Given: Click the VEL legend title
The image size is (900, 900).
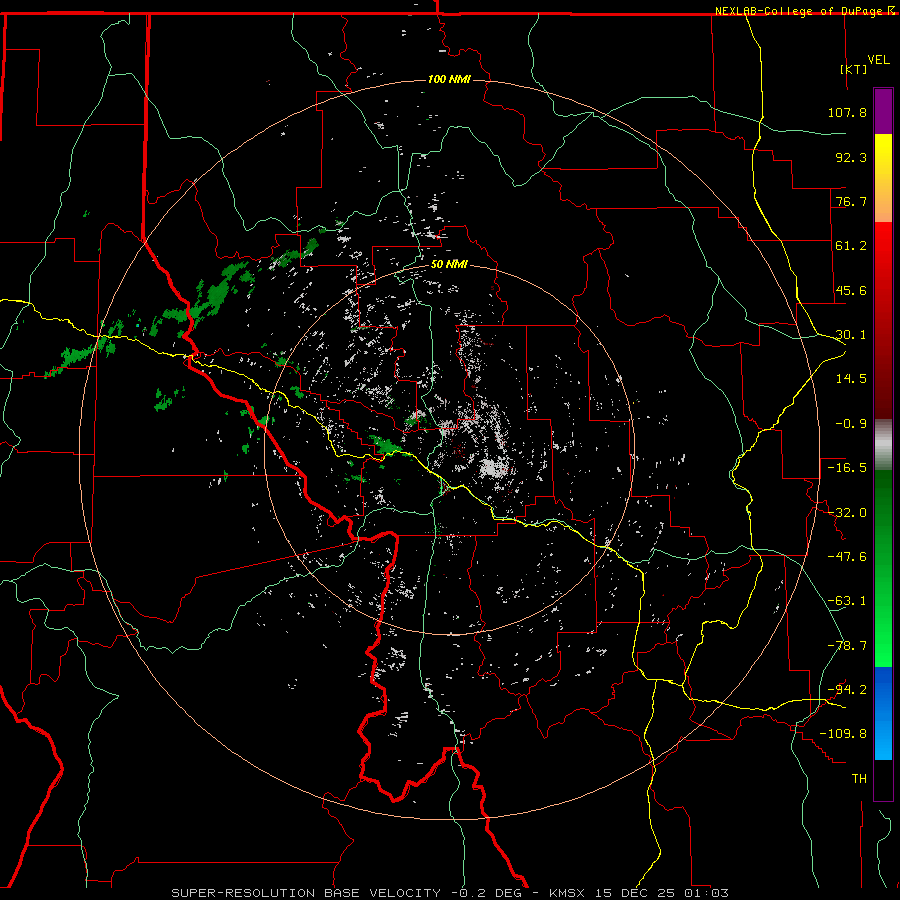Looking at the screenshot, I should pyautogui.click(x=878, y=60).
